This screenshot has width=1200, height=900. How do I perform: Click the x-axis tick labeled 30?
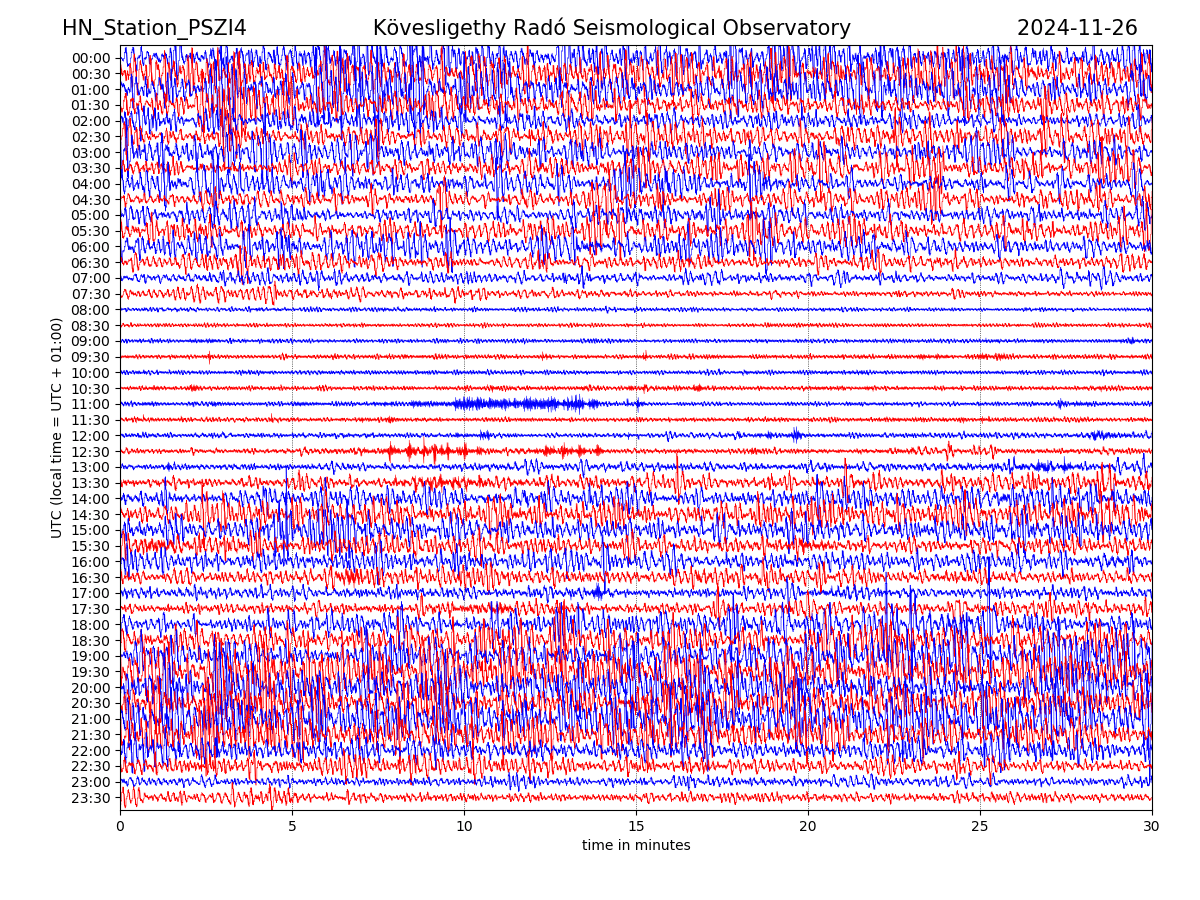[x=1152, y=827]
